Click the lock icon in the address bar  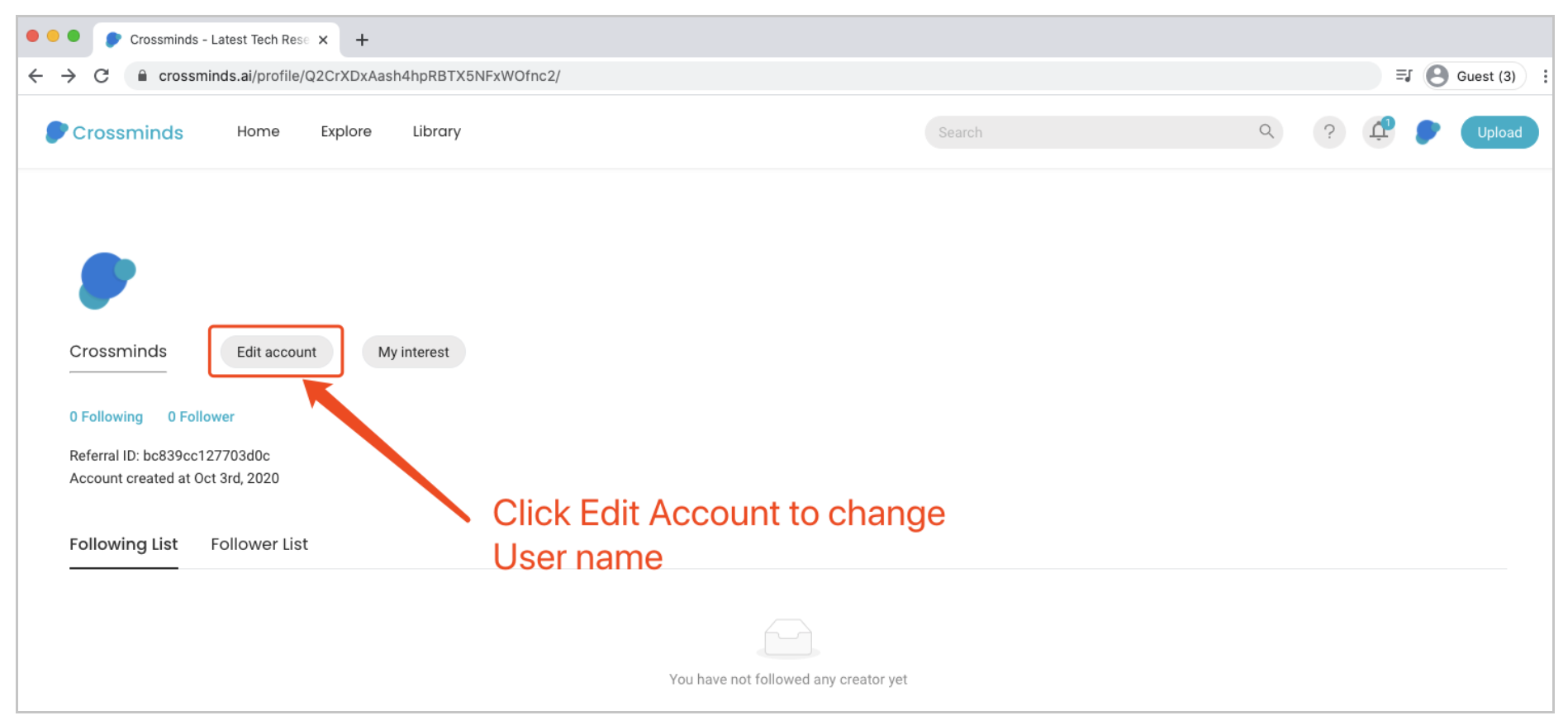click(x=142, y=76)
